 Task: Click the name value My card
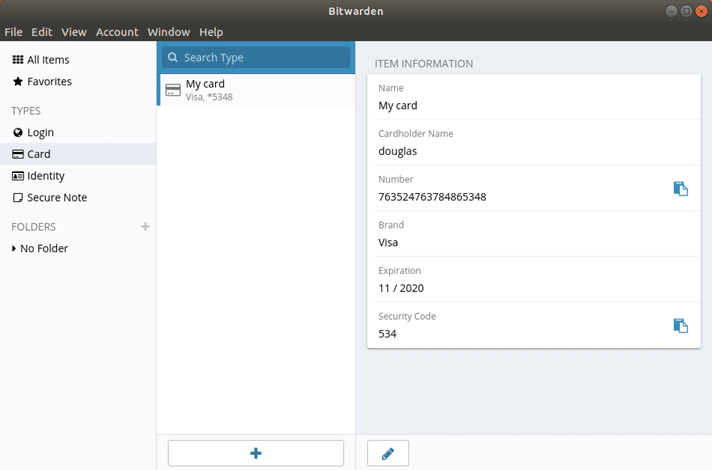[398, 105]
